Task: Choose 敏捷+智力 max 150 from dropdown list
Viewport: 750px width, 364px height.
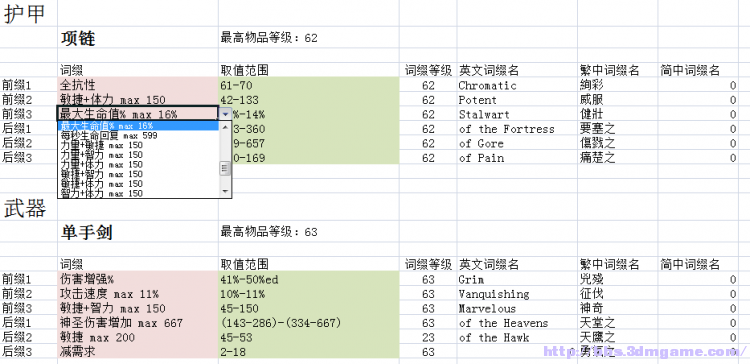Action: pyautogui.click(x=139, y=174)
